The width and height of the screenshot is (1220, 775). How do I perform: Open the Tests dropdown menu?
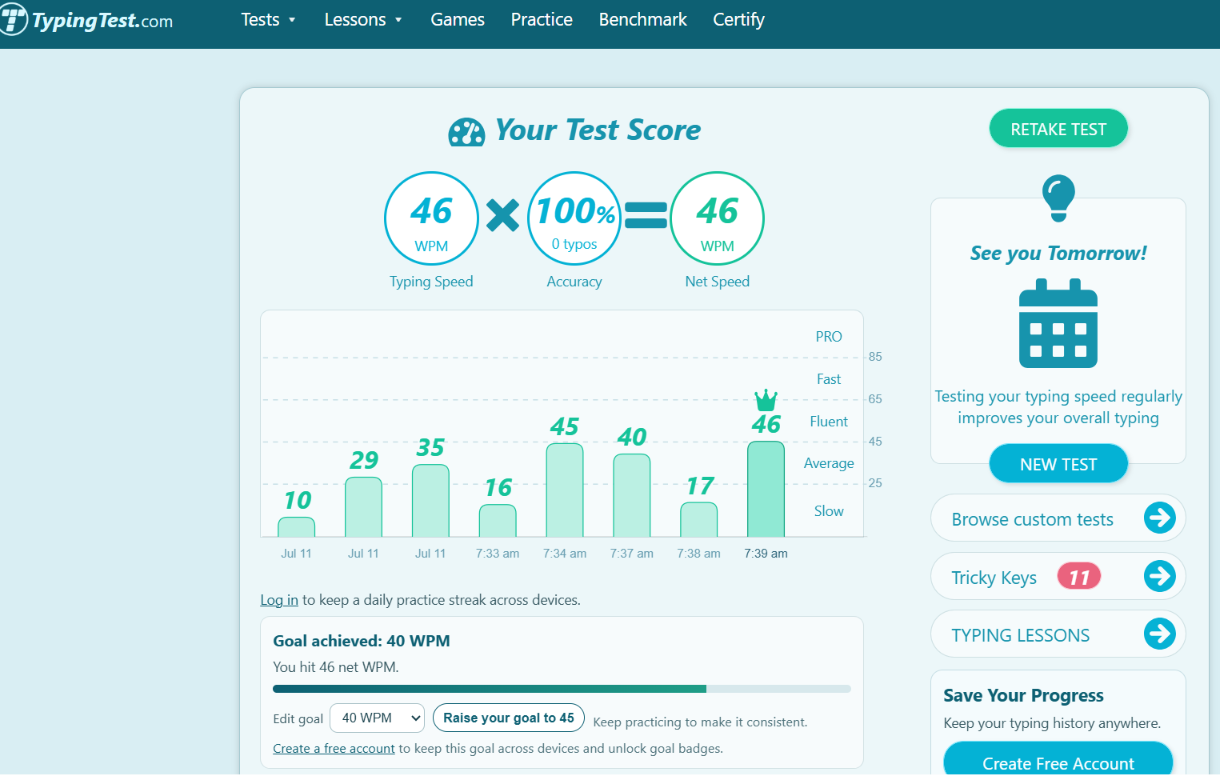tap(269, 20)
